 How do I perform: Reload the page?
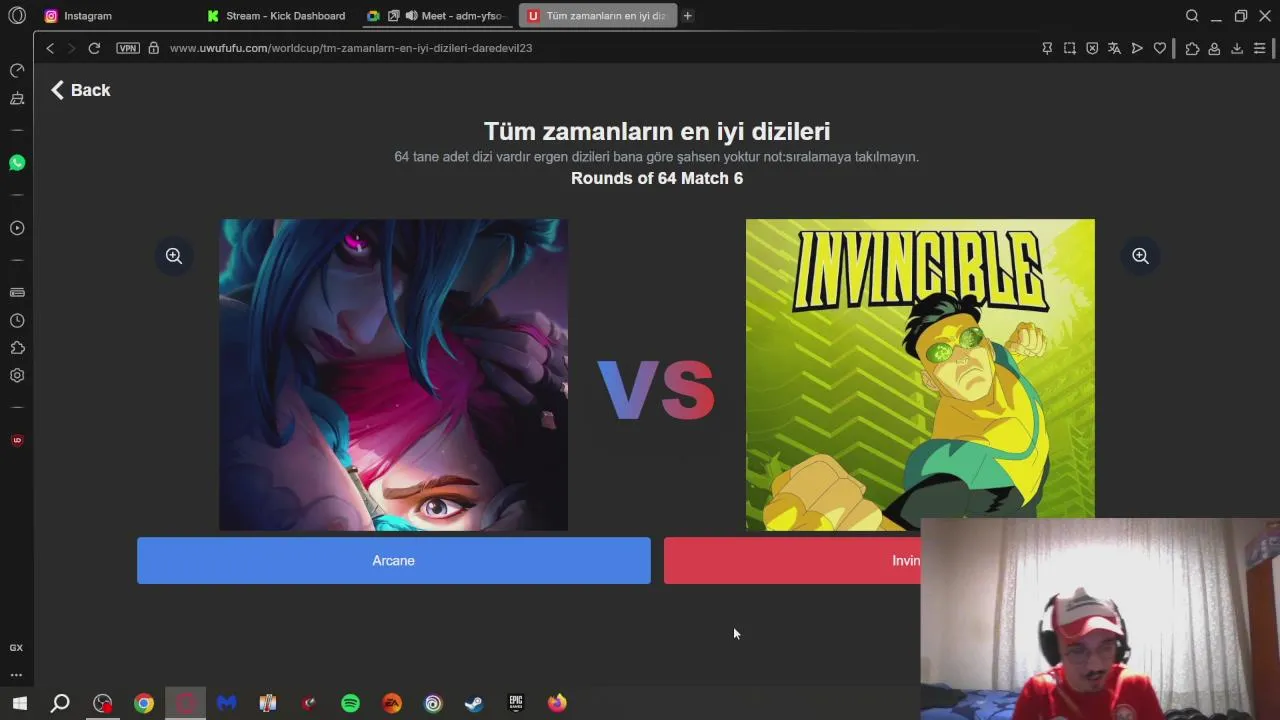[94, 48]
